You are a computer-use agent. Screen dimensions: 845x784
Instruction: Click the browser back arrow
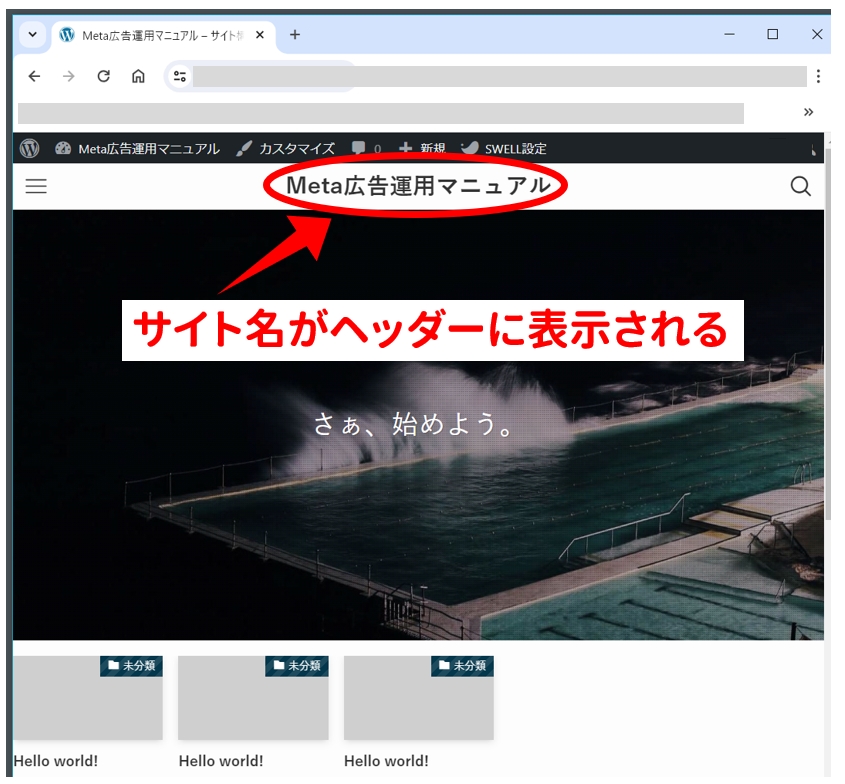(34, 76)
